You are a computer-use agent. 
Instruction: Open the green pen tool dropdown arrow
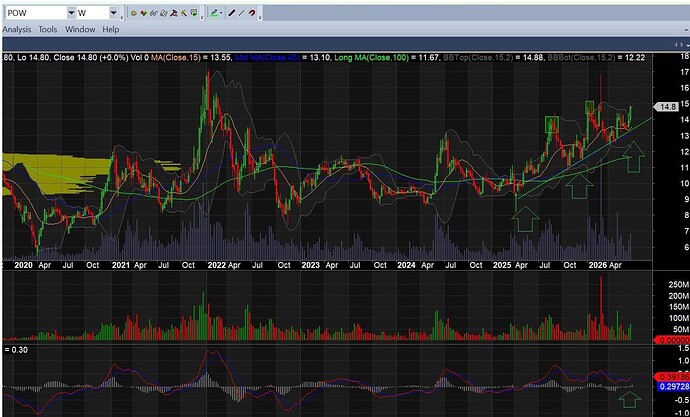[x=221, y=13]
